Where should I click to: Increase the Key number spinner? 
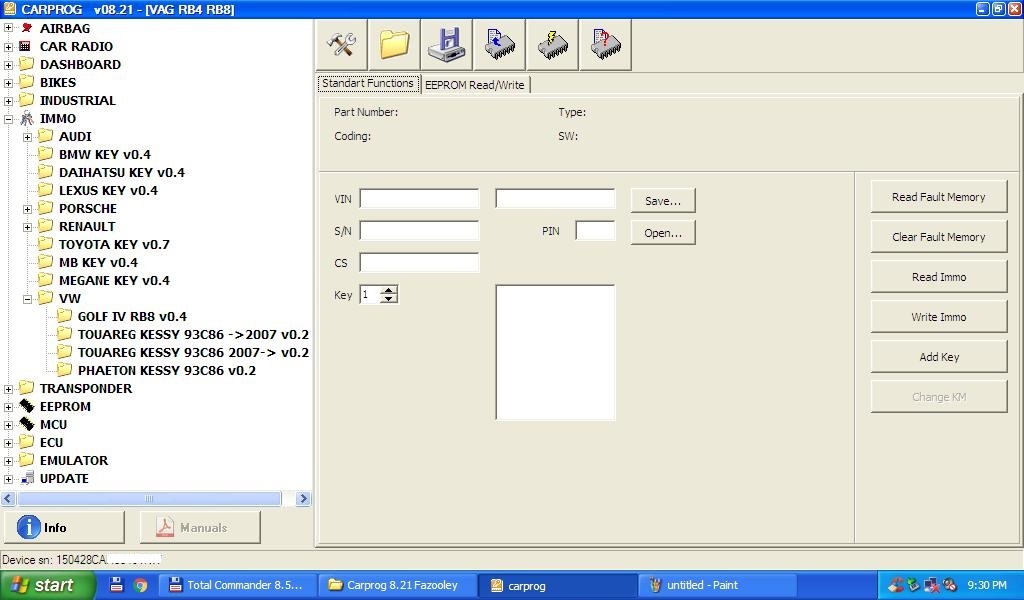coord(389,290)
